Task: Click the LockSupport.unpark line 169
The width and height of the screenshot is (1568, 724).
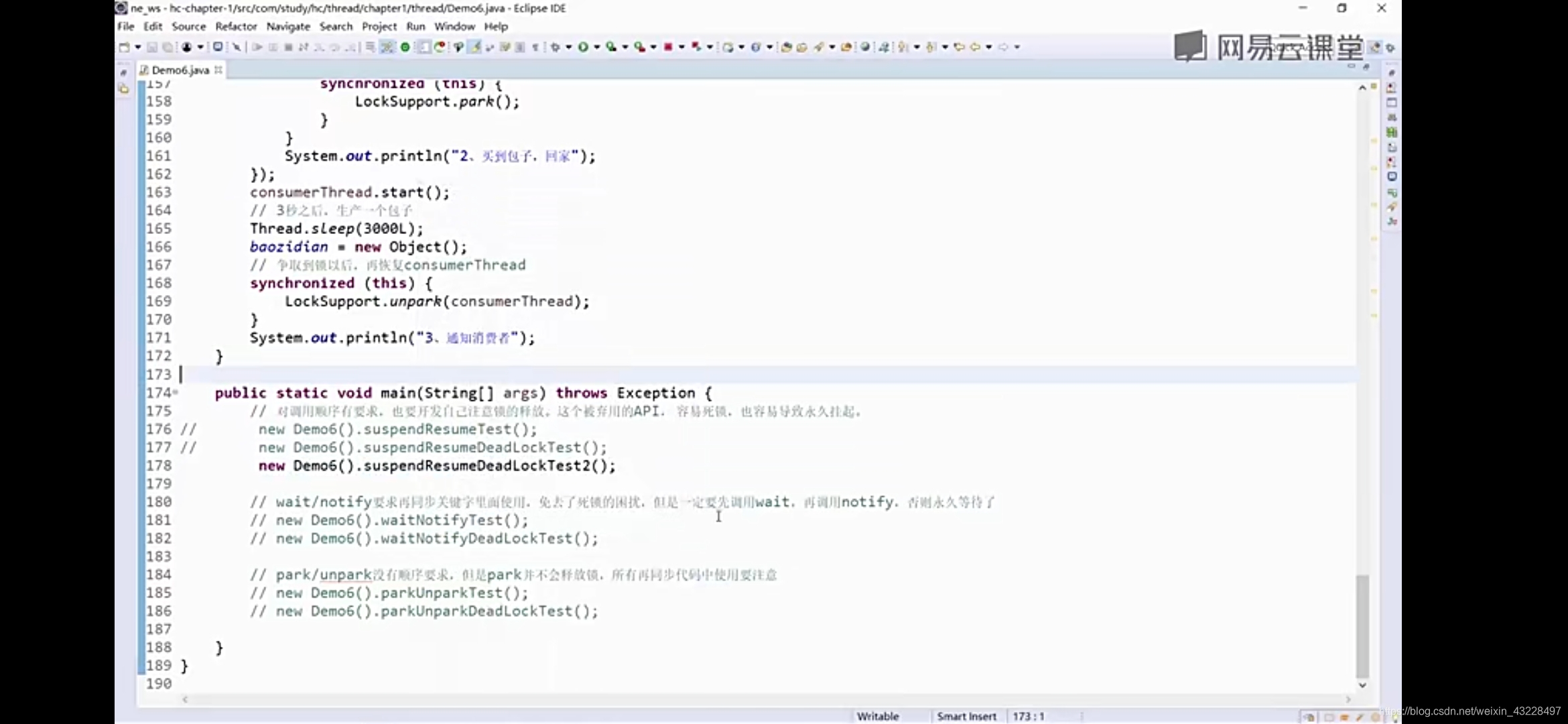Action: click(437, 301)
